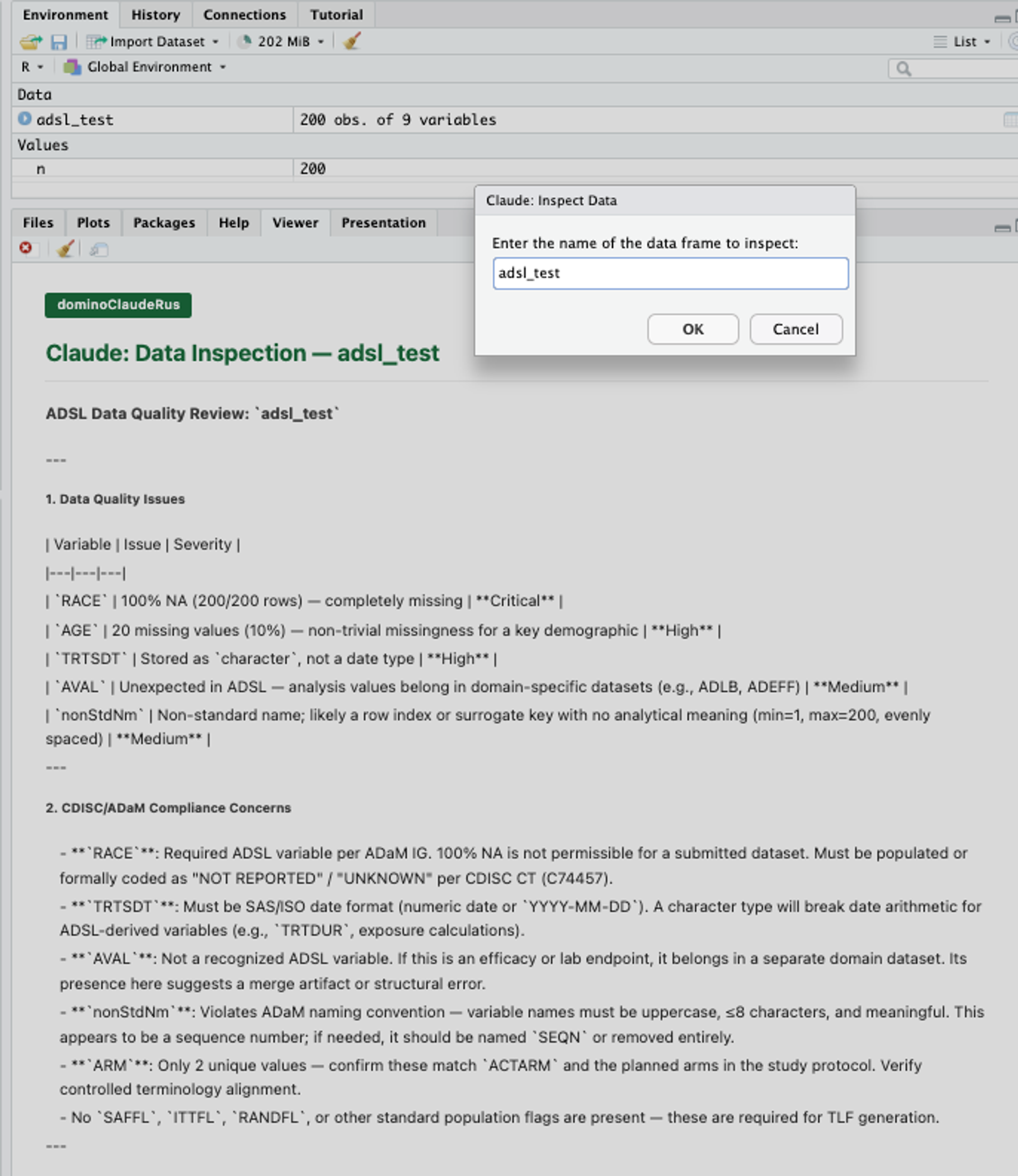Viewport: 1018px width, 1176px height.
Task: Click the '2. CDISC/ADaM Compliance Concerns' heading
Action: [x=168, y=808]
